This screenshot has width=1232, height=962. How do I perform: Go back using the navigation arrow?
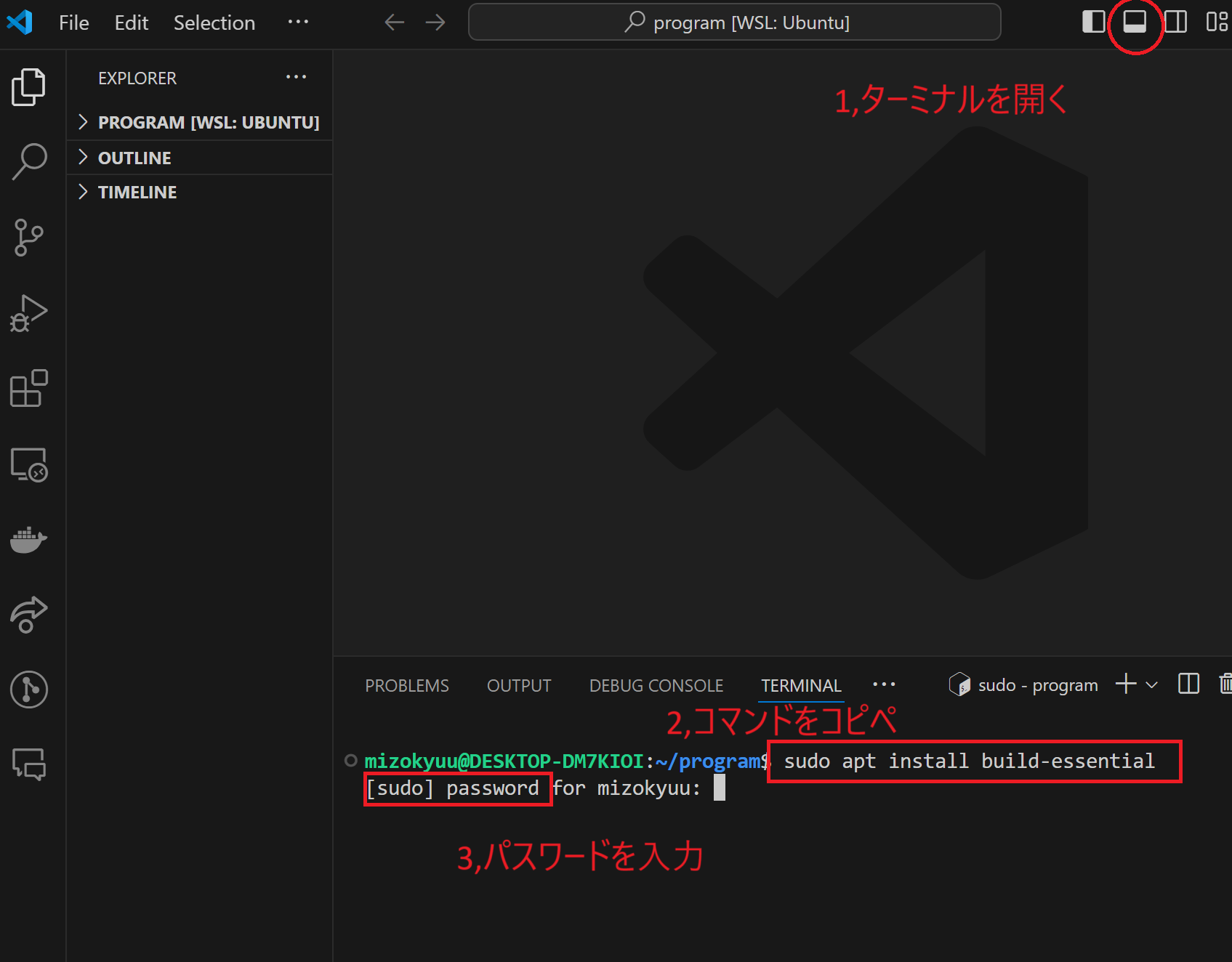point(393,22)
